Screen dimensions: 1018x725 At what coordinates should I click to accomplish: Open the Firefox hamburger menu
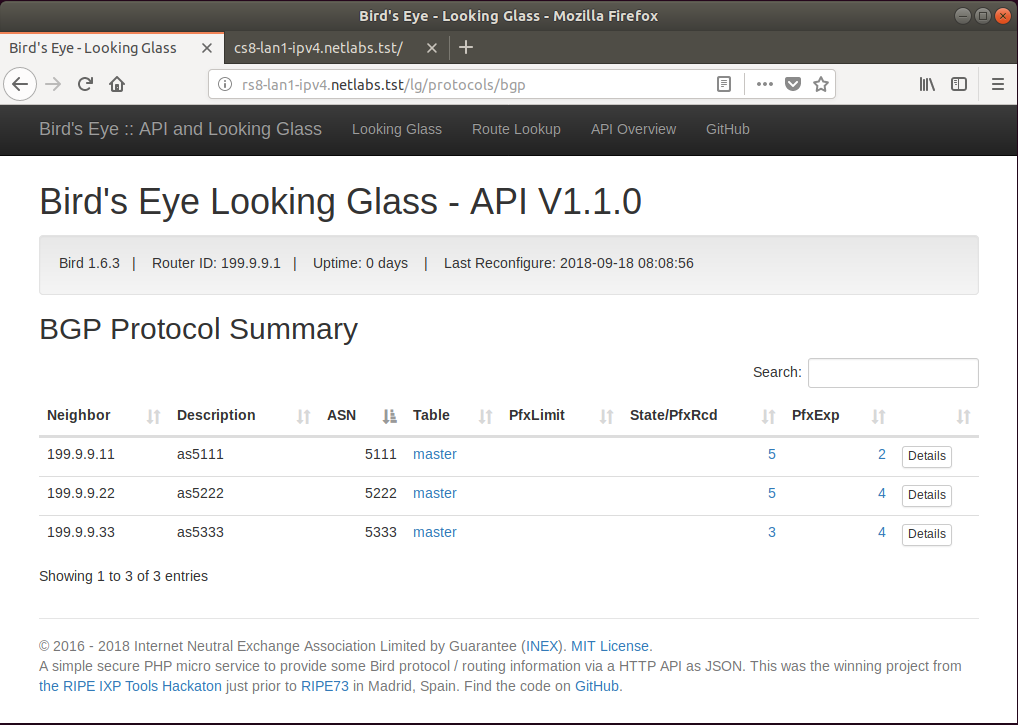click(x=997, y=85)
